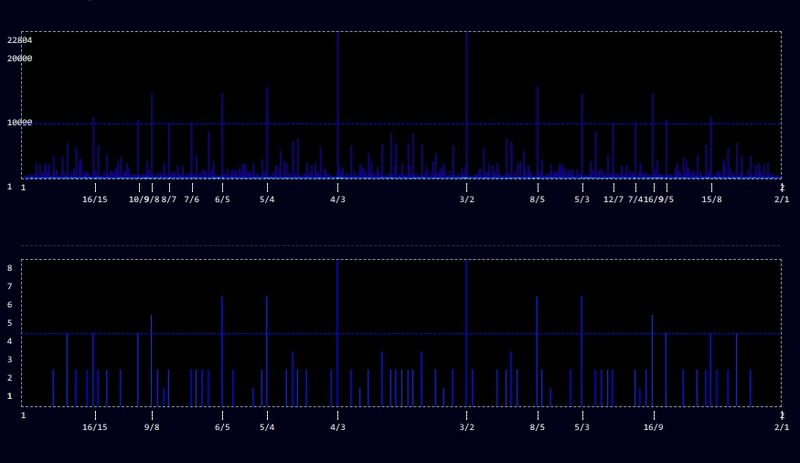
Task: Click the 9/8 label in bottom chart
Action: click(152, 427)
